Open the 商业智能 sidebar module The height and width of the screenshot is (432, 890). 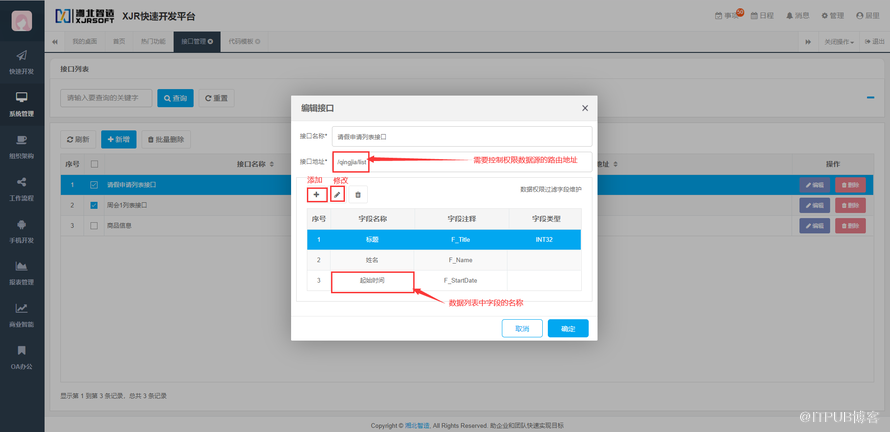22,314
